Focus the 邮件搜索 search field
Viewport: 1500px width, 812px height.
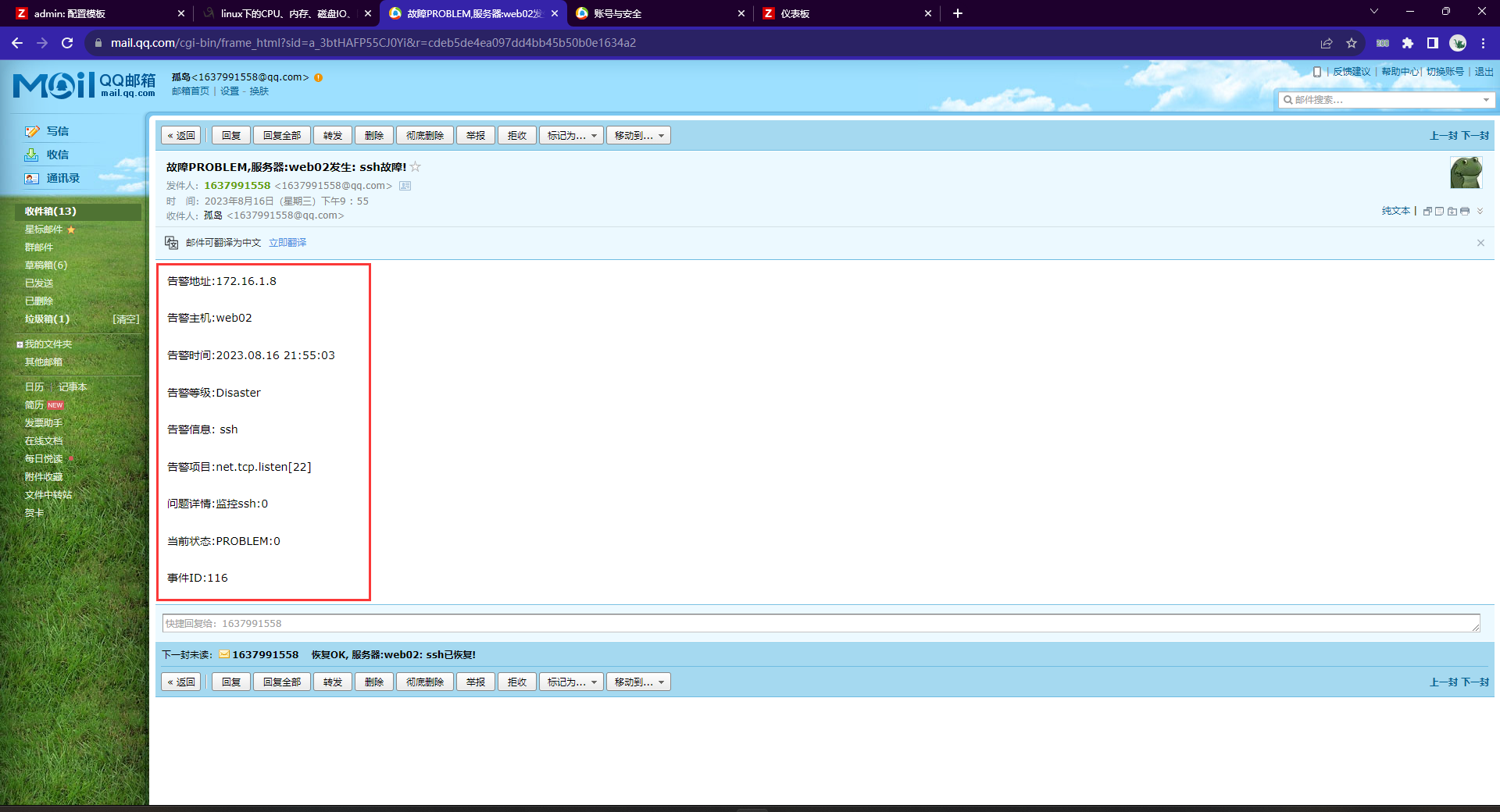pyautogui.click(x=1387, y=100)
